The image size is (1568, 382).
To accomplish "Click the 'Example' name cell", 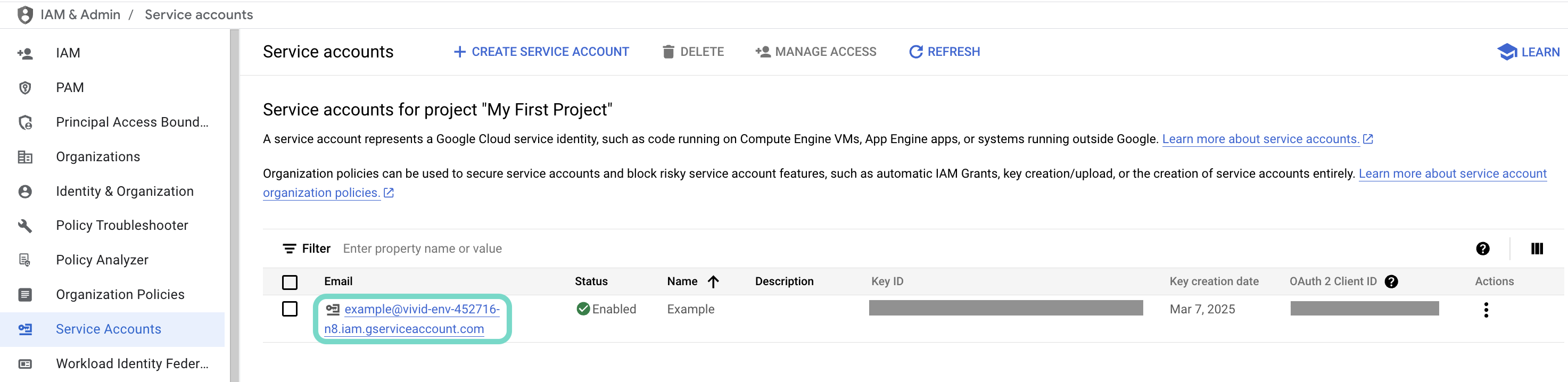I will point(690,310).
